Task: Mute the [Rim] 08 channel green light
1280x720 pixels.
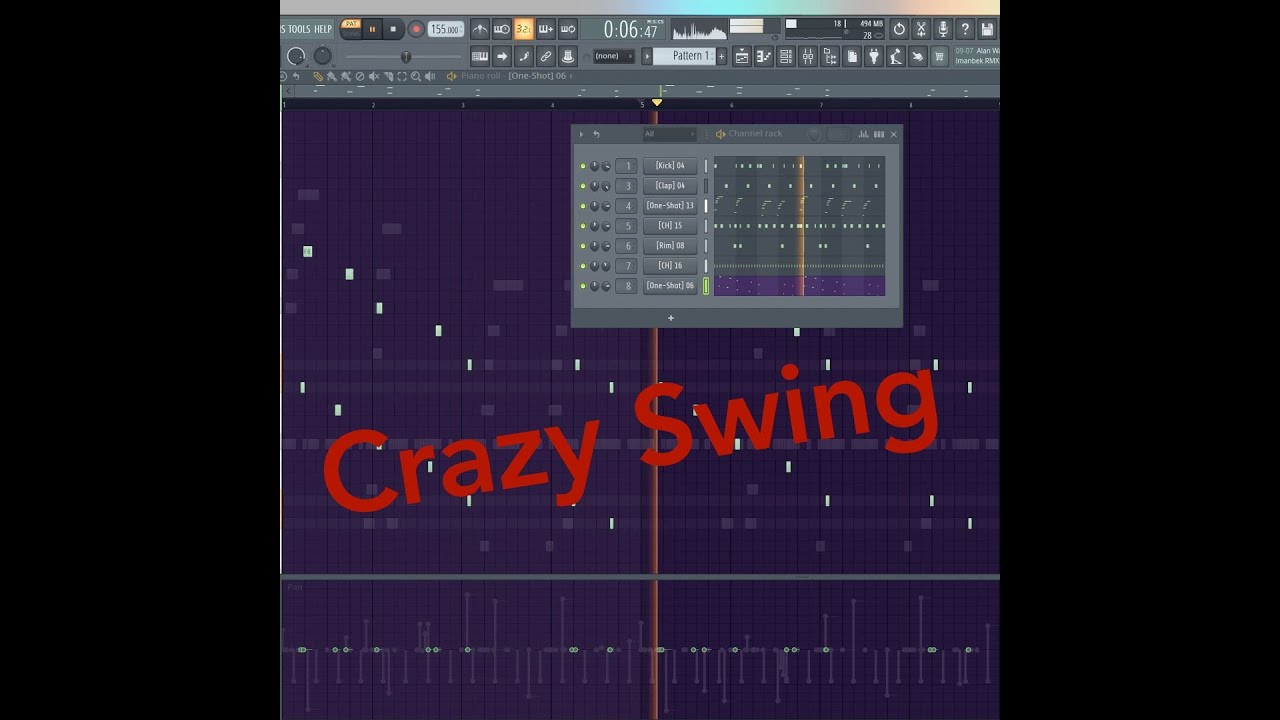Action: point(583,246)
